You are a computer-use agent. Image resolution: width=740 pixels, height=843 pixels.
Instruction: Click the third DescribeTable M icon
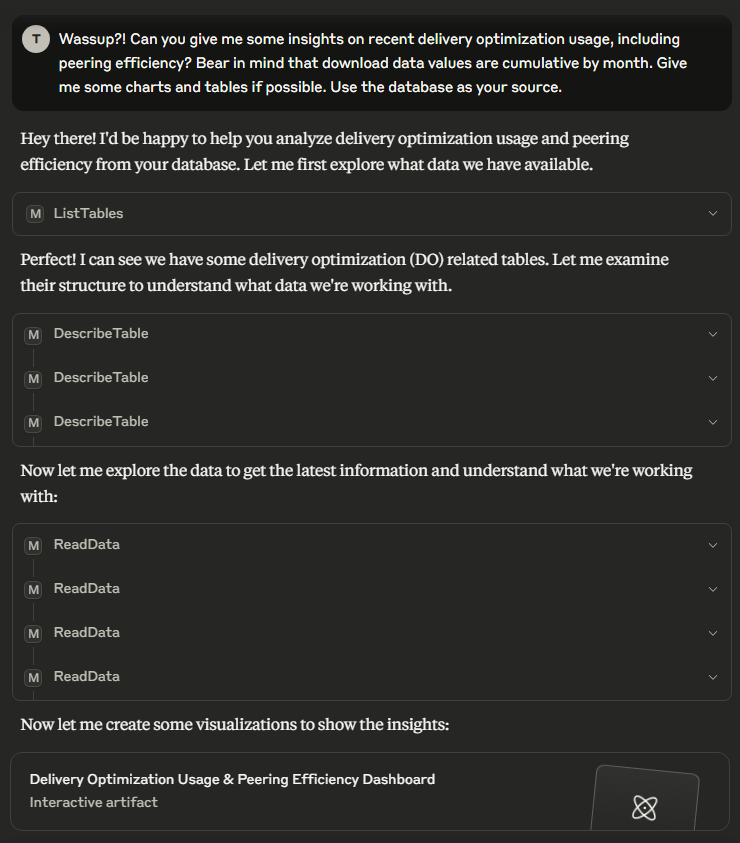34,422
